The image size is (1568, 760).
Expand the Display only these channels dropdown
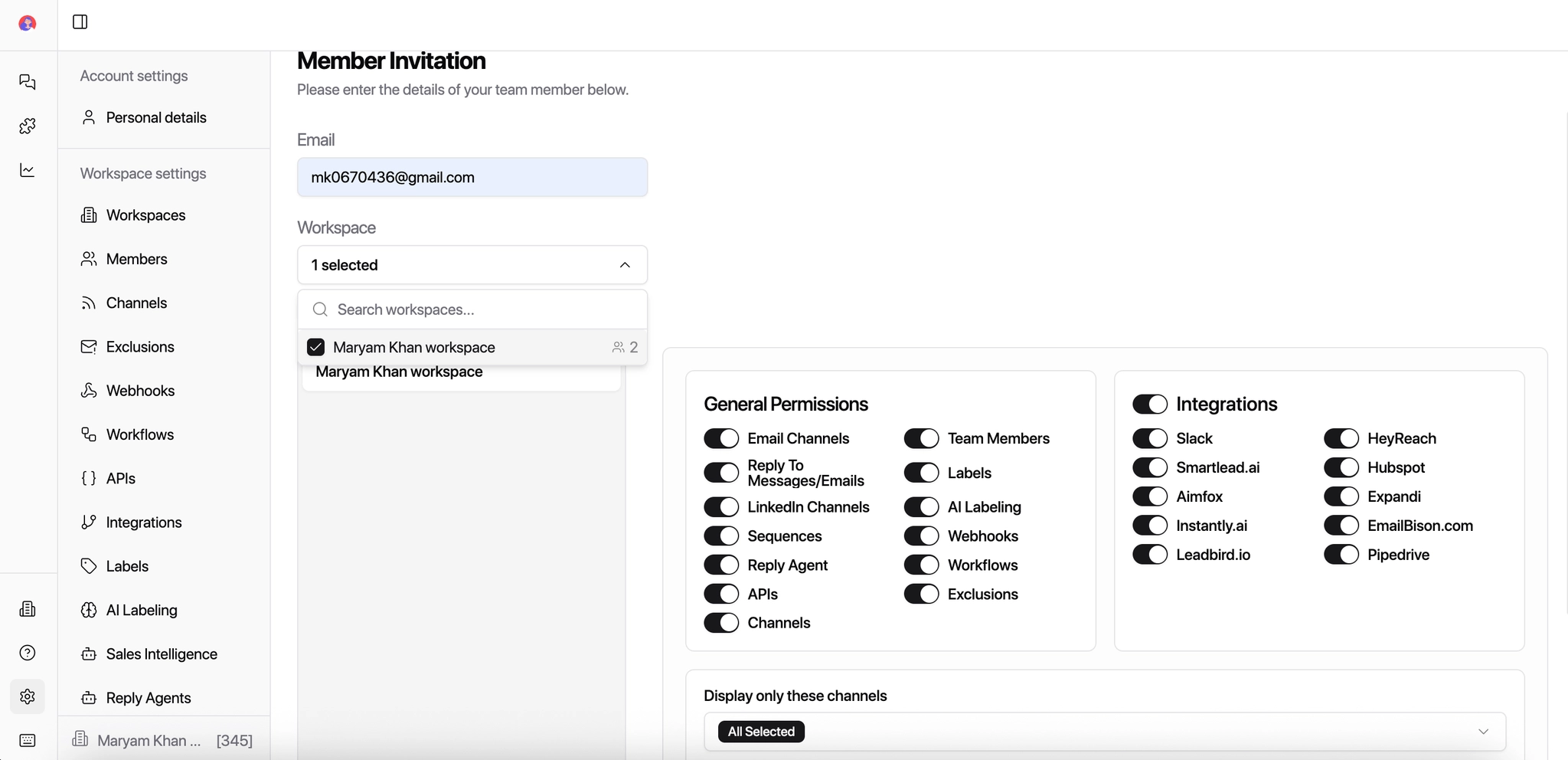(x=1484, y=732)
